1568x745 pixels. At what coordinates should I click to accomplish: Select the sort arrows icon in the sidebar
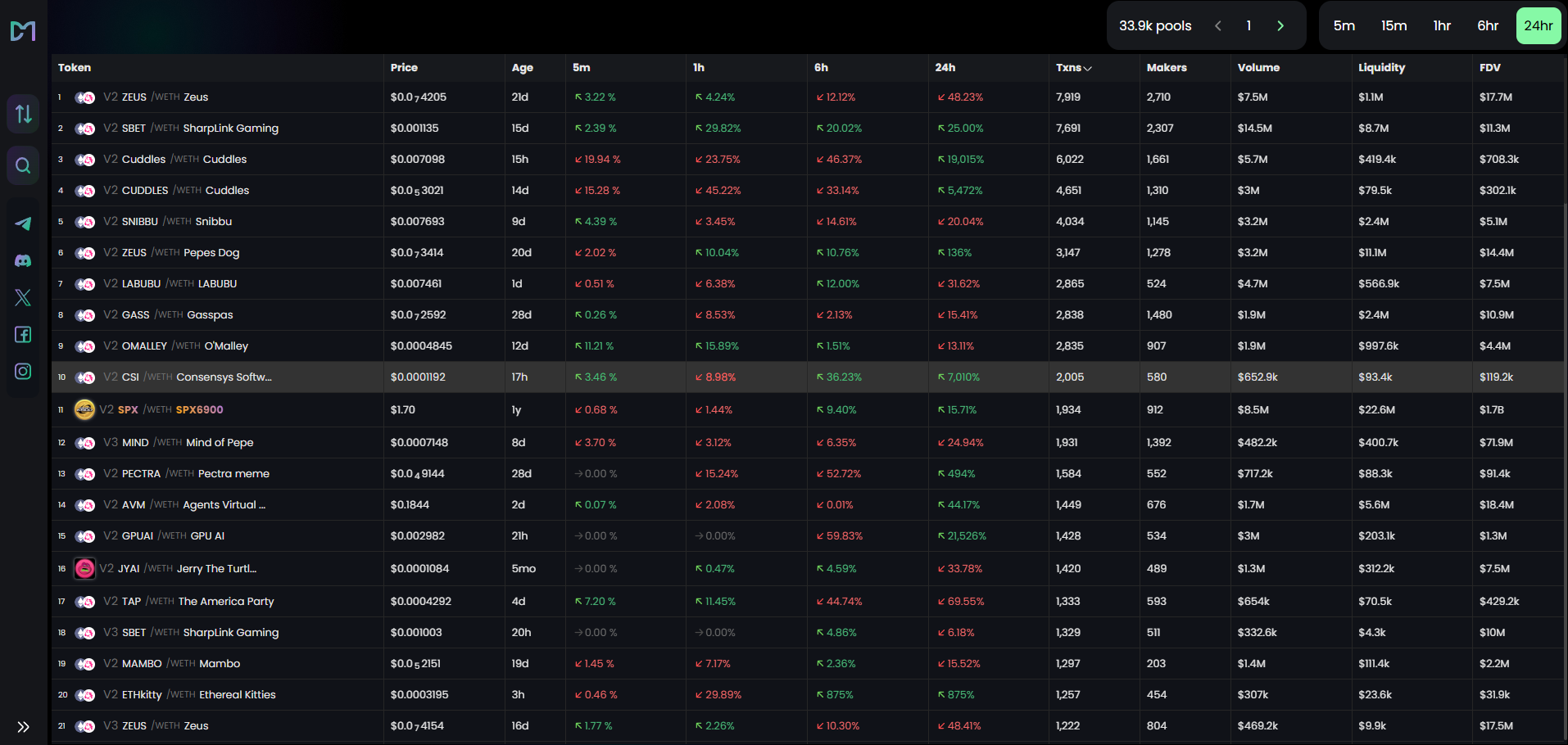[x=22, y=114]
